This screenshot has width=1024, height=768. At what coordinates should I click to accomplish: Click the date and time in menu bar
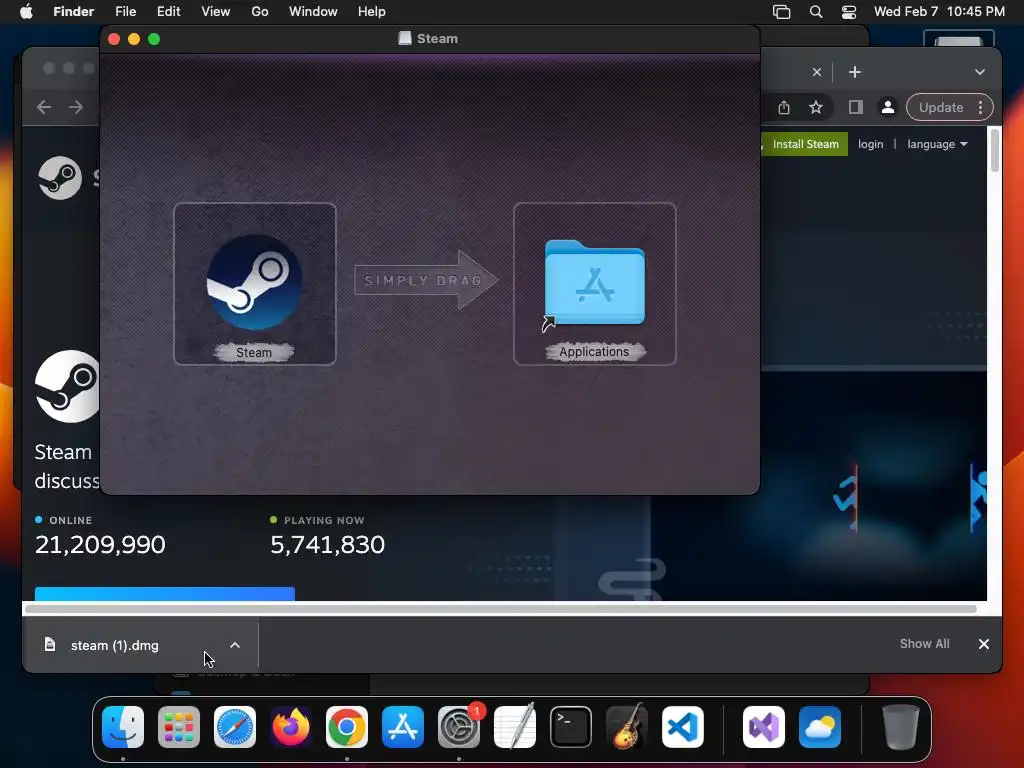click(939, 11)
